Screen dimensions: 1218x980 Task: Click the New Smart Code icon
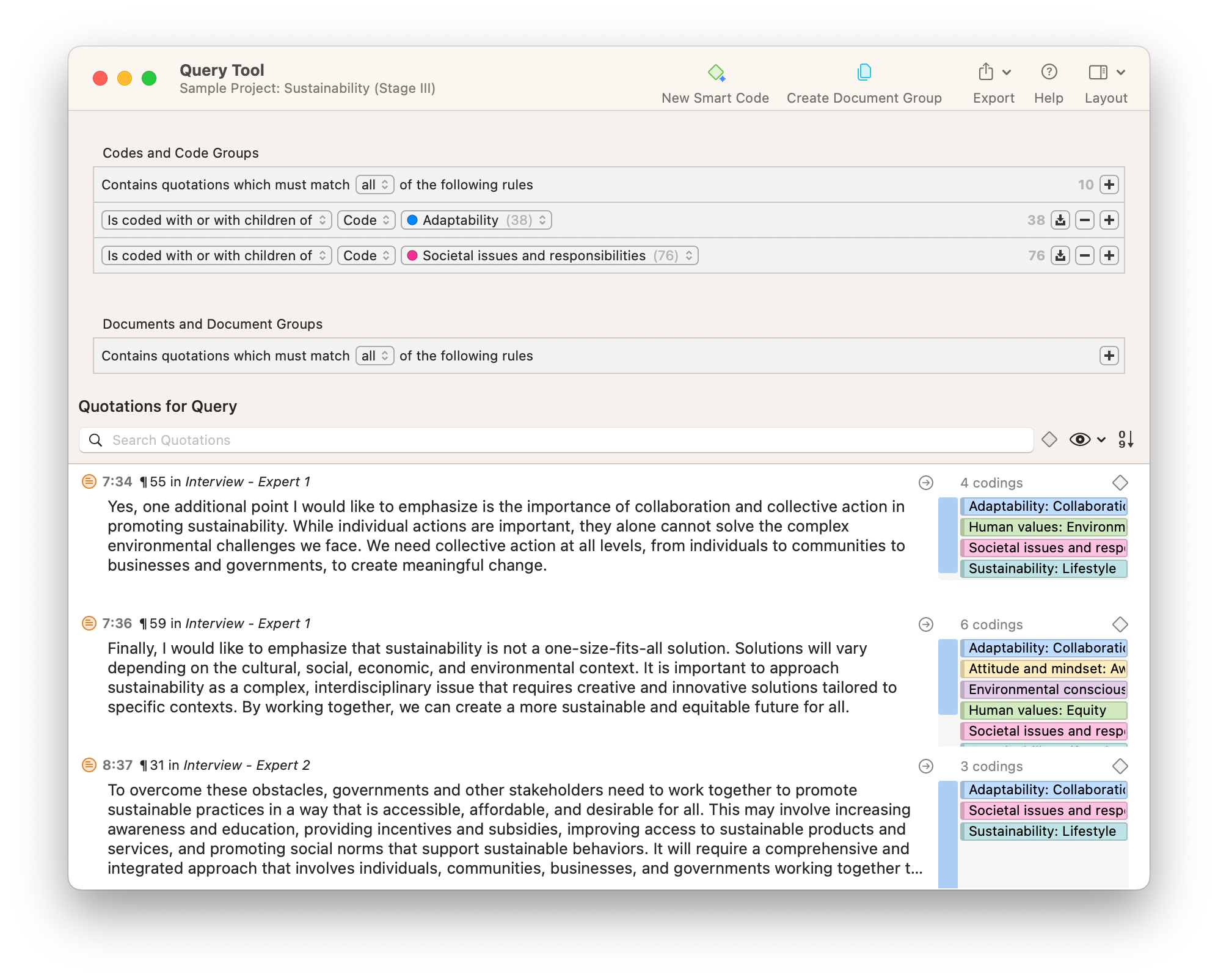[x=715, y=73]
